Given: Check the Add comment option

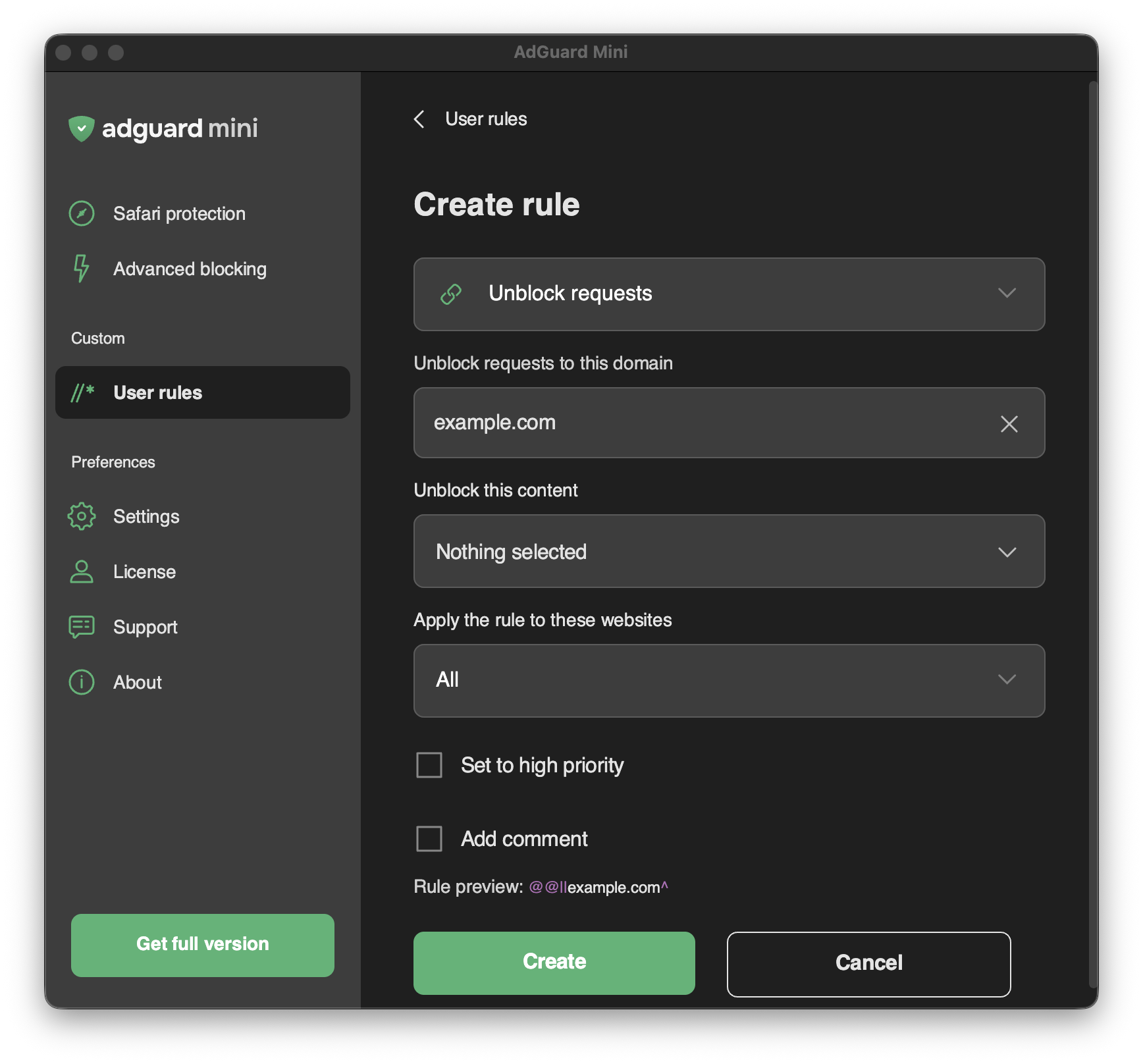Looking at the screenshot, I should click(x=429, y=838).
